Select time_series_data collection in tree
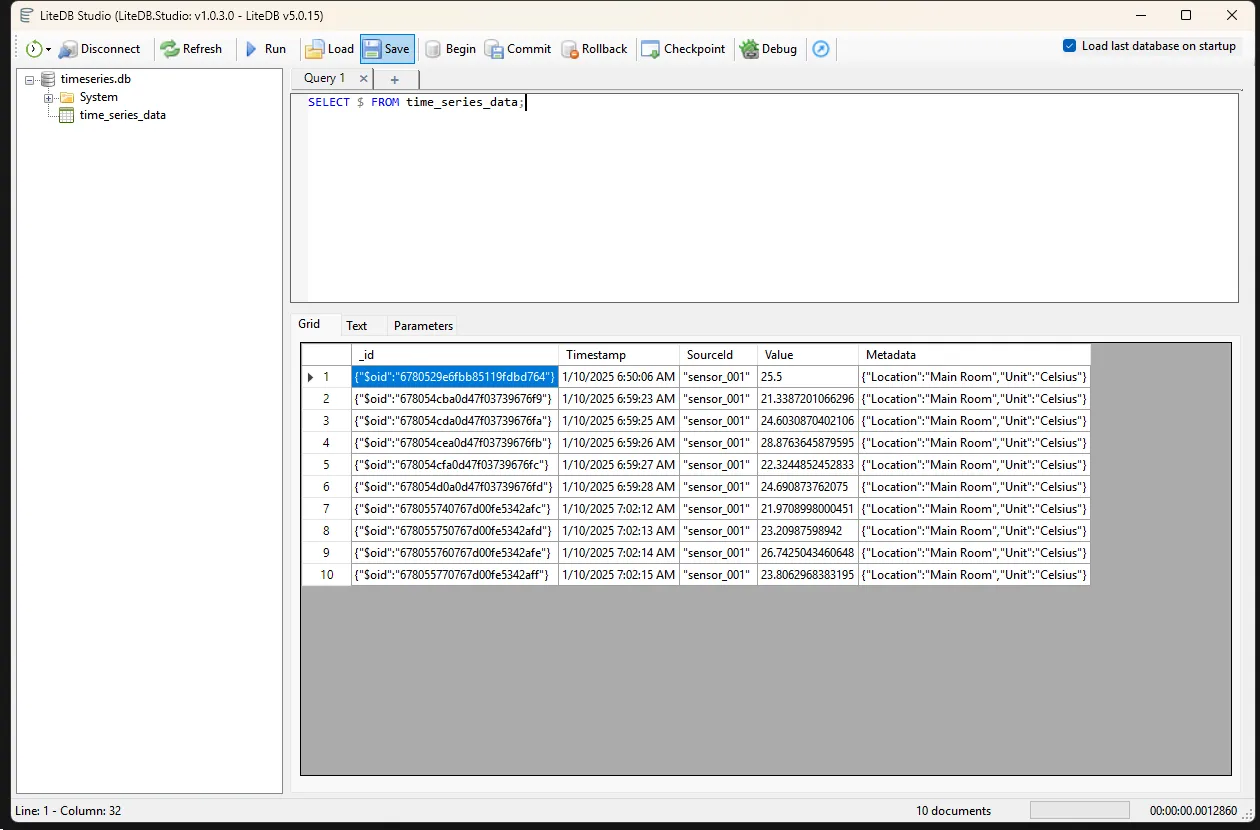 coord(122,115)
